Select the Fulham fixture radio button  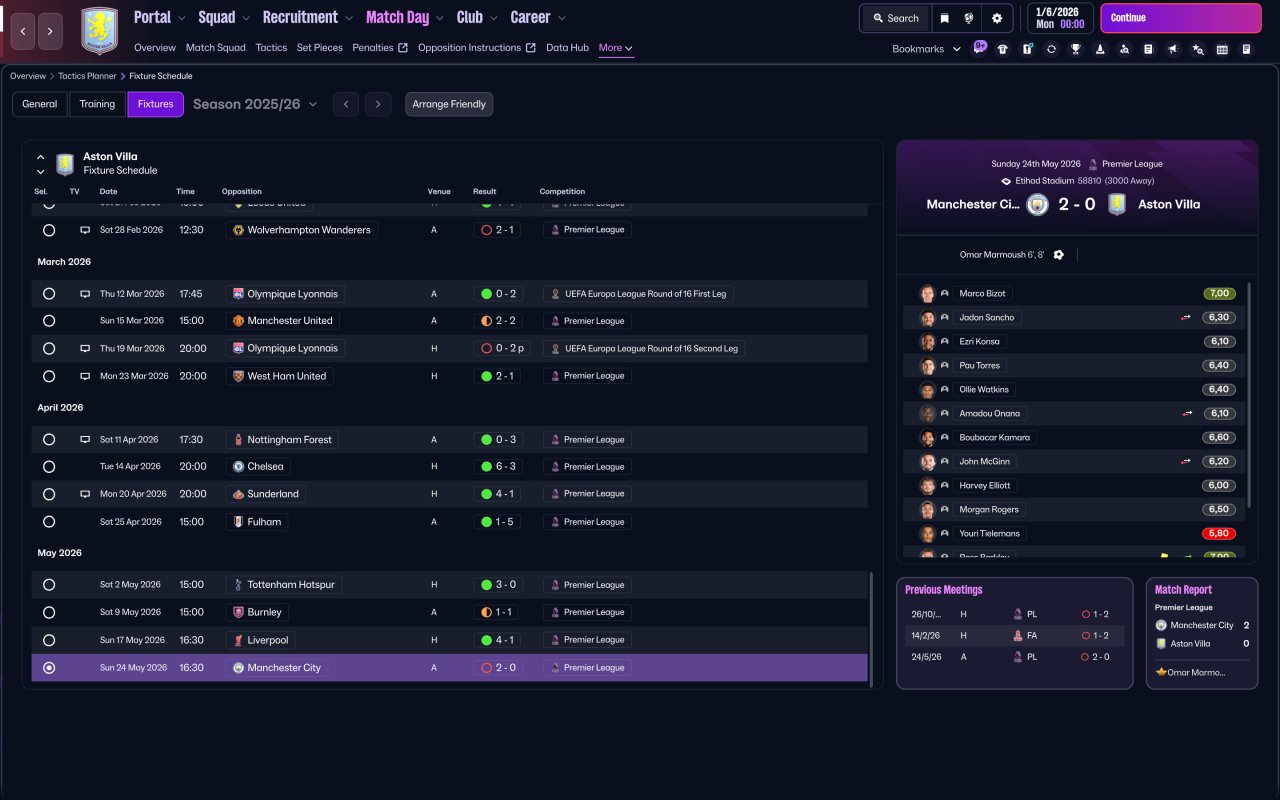click(49, 522)
